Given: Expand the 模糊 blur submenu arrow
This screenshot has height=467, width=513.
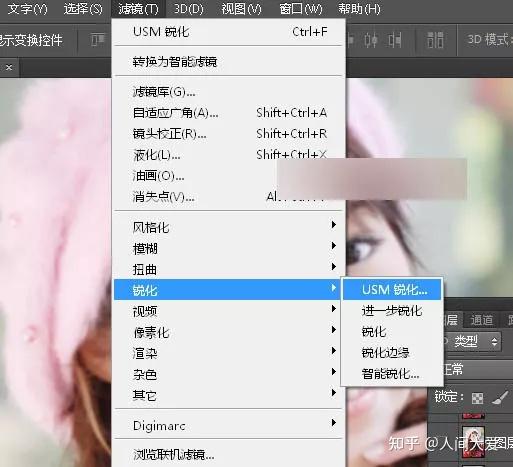Looking at the screenshot, I should click(x=333, y=246).
